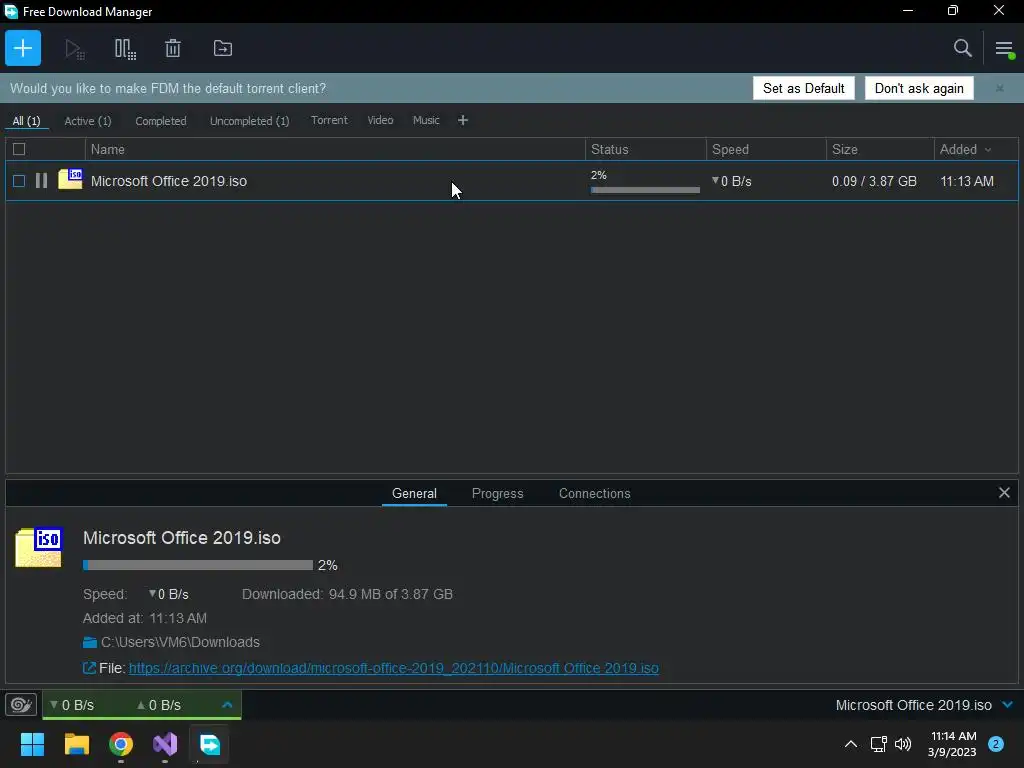The width and height of the screenshot is (1024, 768).
Task: Toggle the select-all checkbox in header
Action: coord(19,149)
